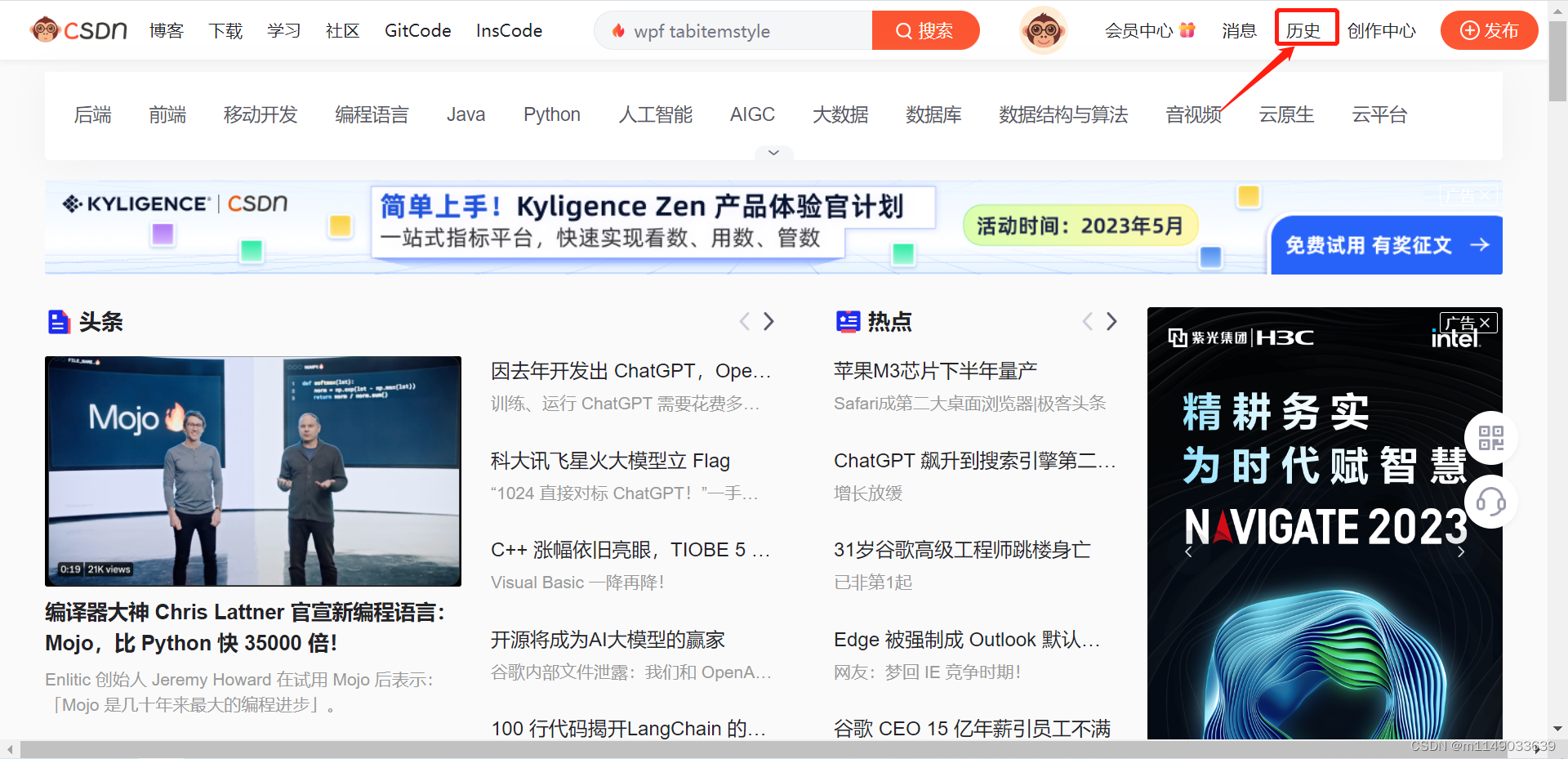This screenshot has width=1568, height=759.
Task: Open the CSDN logo homepage link
Action: click(x=78, y=30)
